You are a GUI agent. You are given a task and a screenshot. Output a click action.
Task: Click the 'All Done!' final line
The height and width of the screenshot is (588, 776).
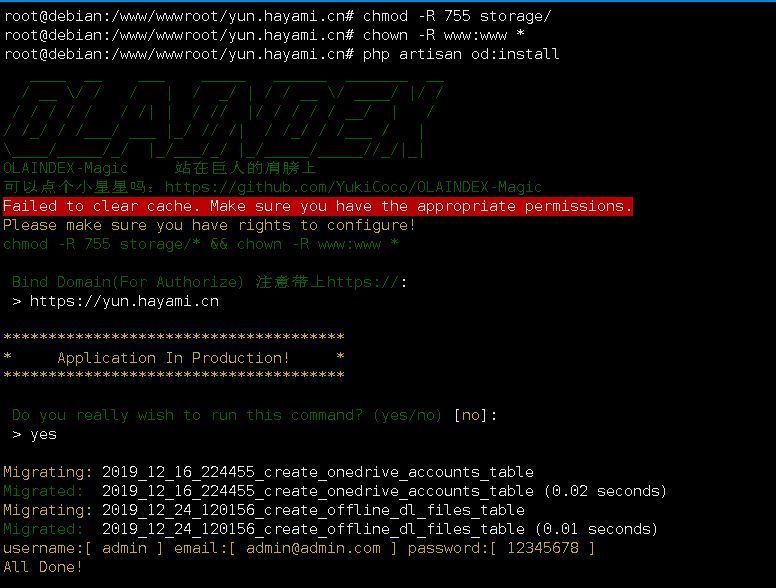point(43,567)
